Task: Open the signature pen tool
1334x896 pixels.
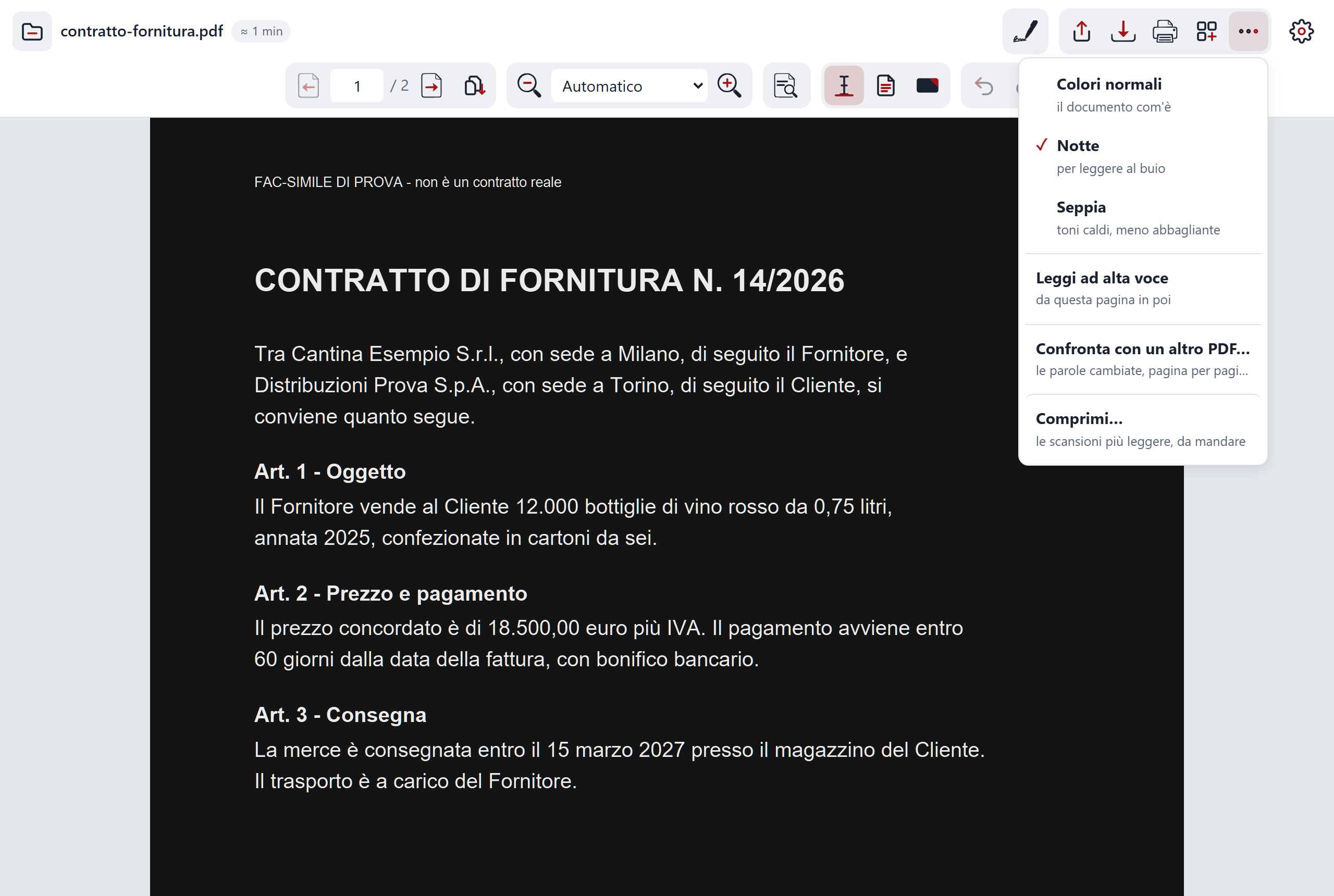Action: click(x=1025, y=31)
